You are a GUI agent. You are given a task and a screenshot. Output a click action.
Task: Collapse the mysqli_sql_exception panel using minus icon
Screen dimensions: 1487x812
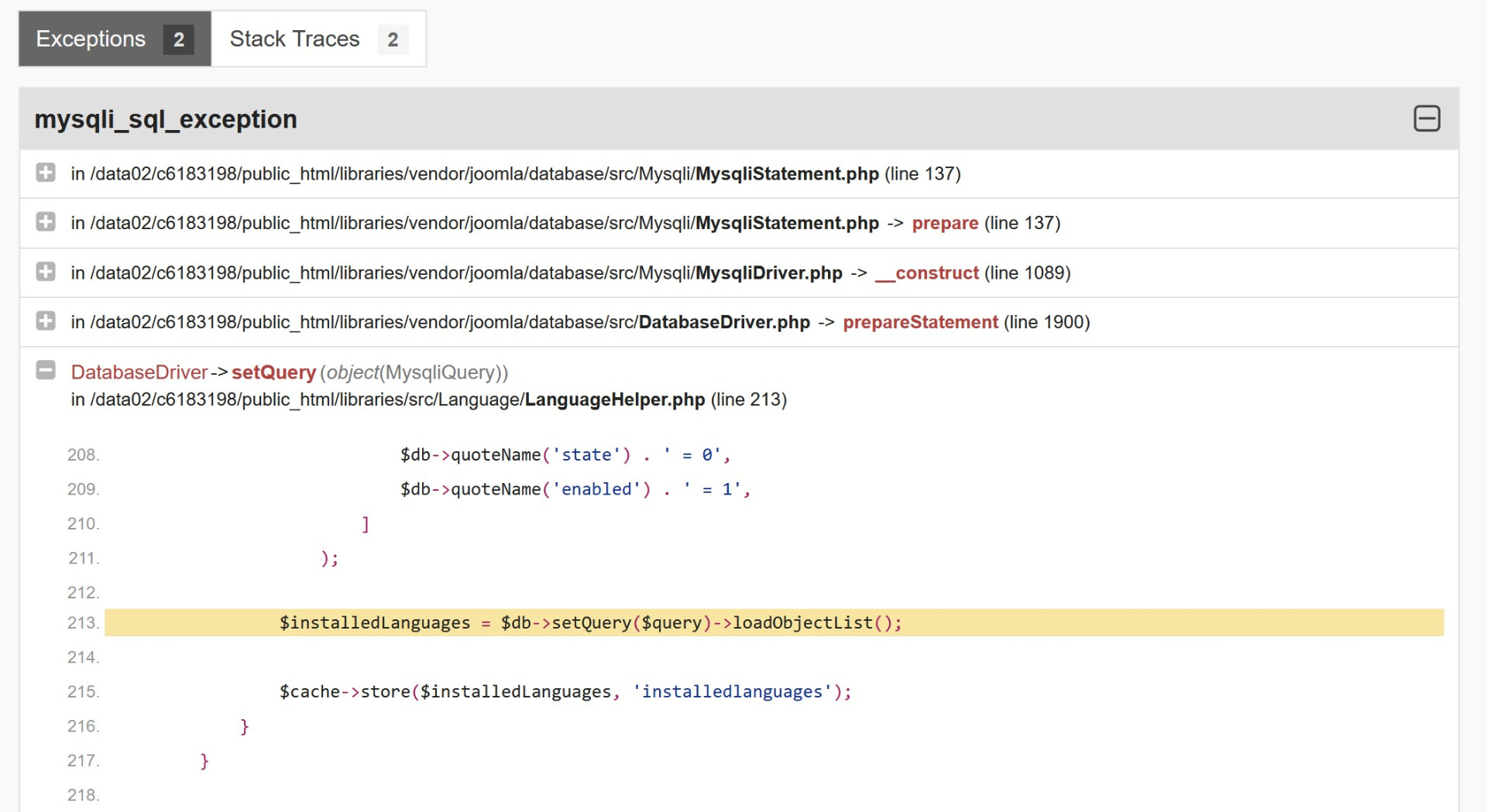click(1427, 119)
